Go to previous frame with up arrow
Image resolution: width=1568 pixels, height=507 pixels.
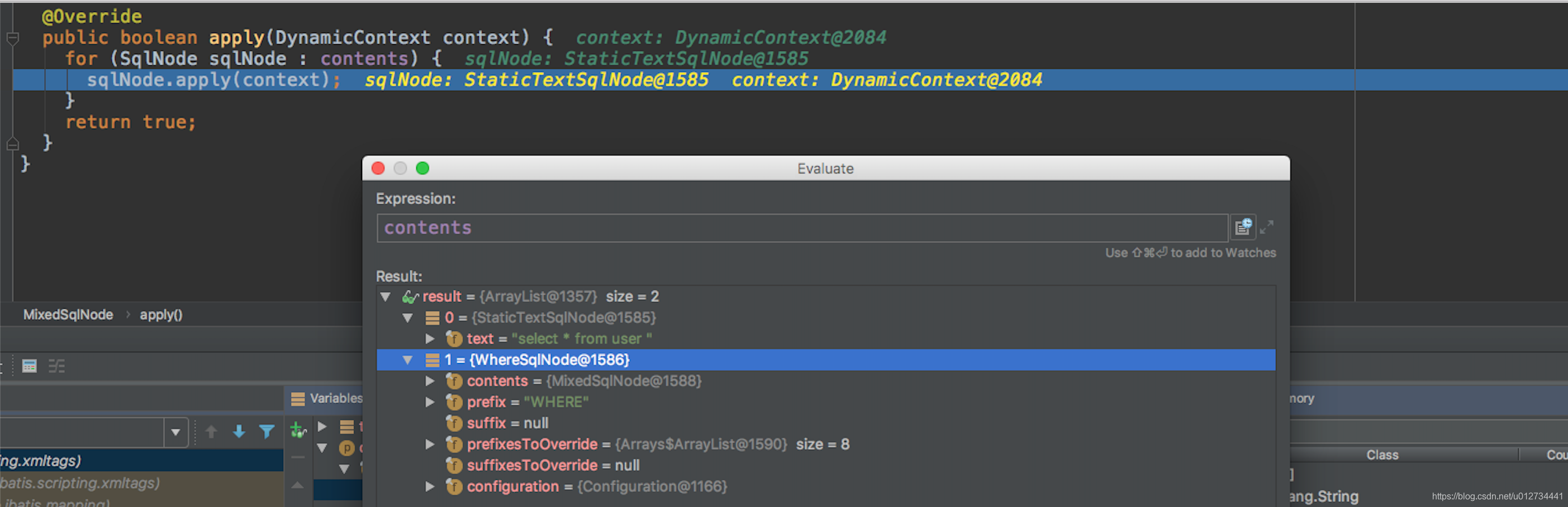(x=211, y=432)
